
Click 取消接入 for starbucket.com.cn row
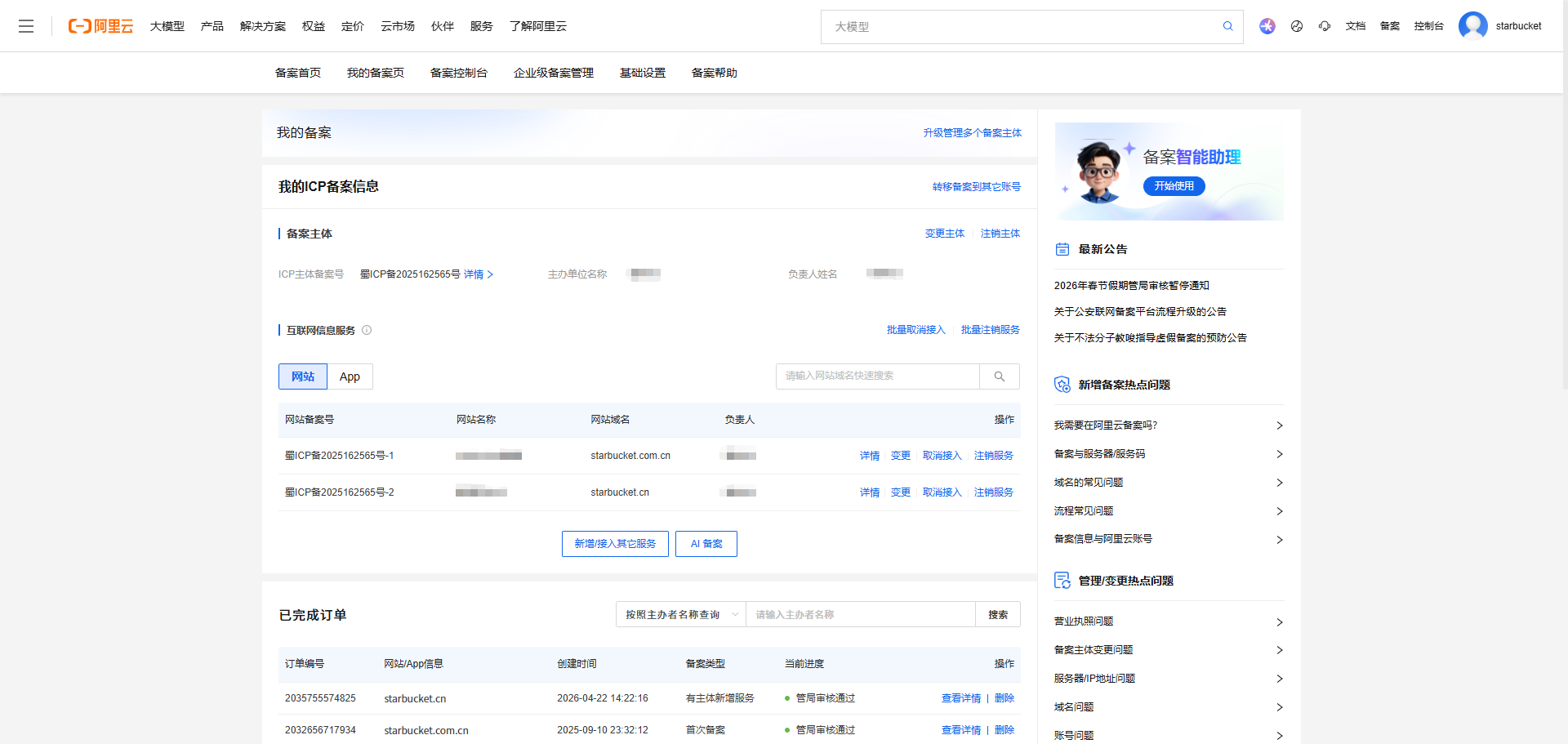[x=942, y=456]
